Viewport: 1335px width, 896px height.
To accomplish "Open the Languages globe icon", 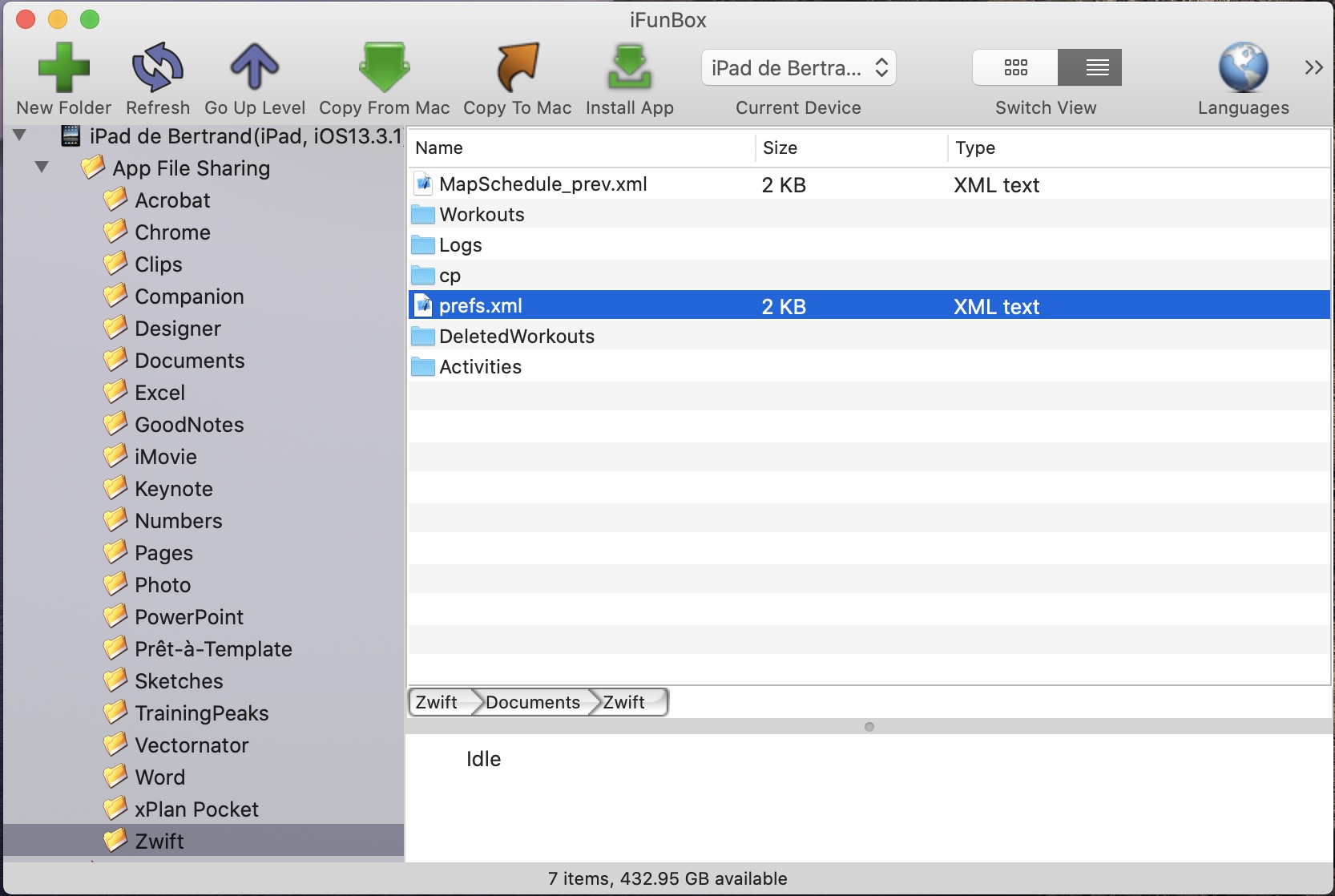I will coord(1244,67).
